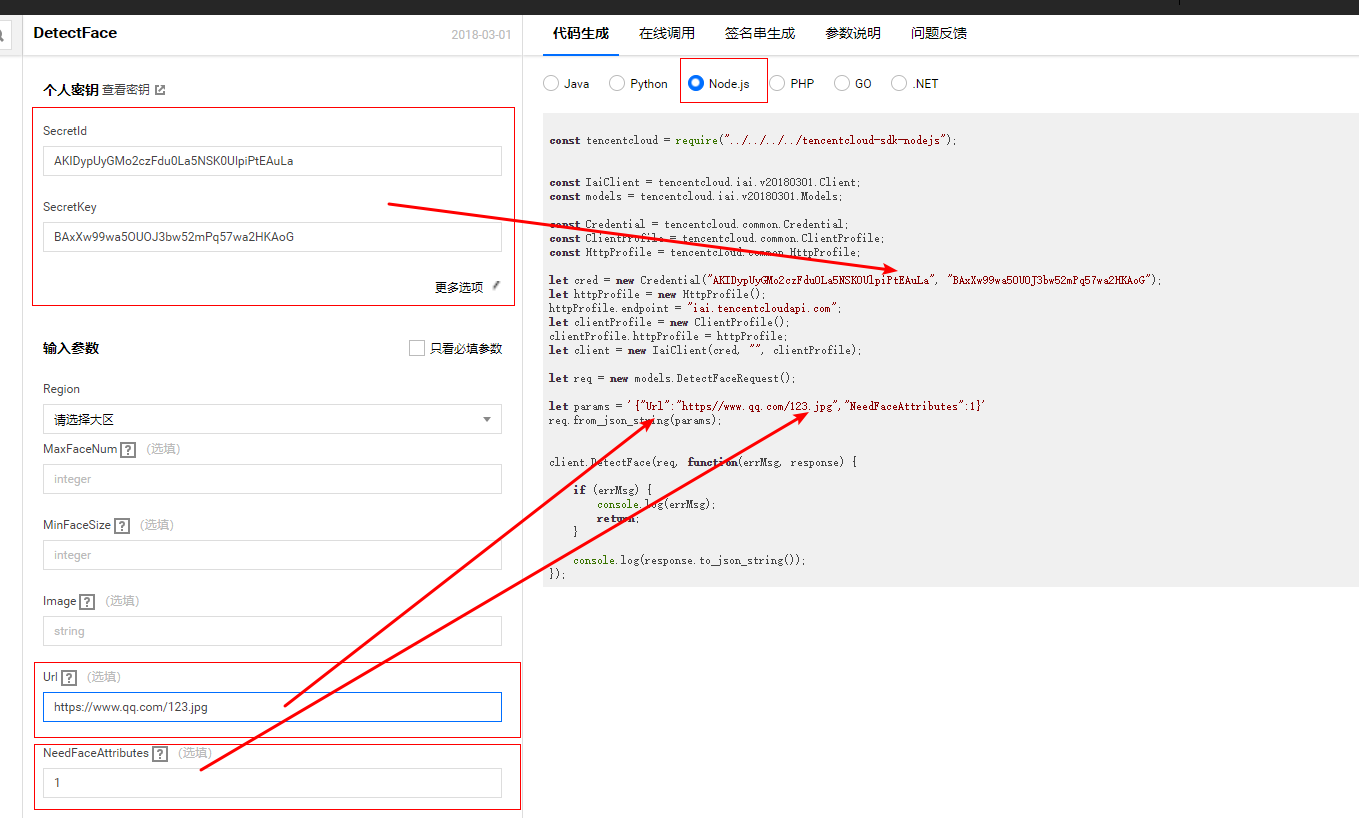Select the Python radio button

(x=617, y=84)
